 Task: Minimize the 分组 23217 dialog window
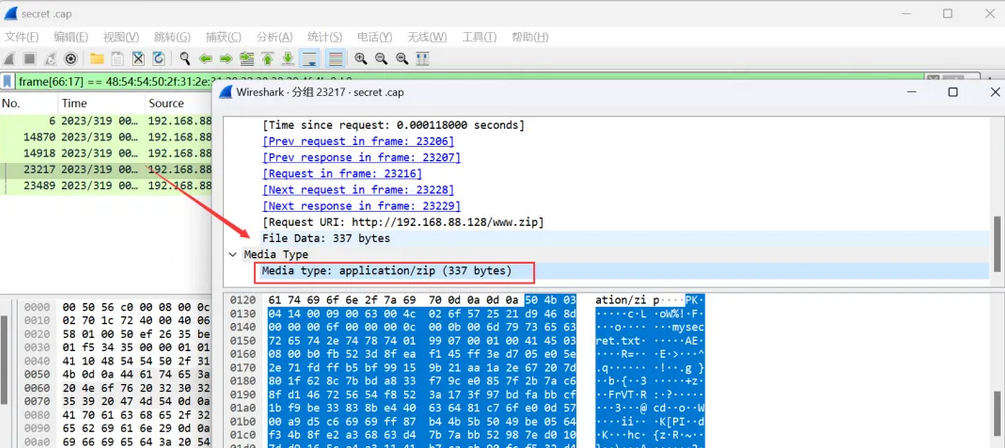(x=911, y=92)
